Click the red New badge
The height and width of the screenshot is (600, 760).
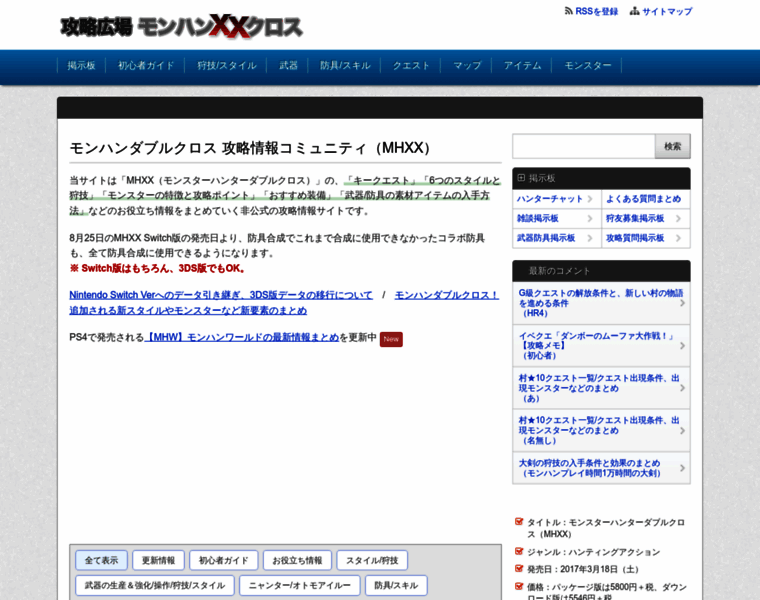391,339
